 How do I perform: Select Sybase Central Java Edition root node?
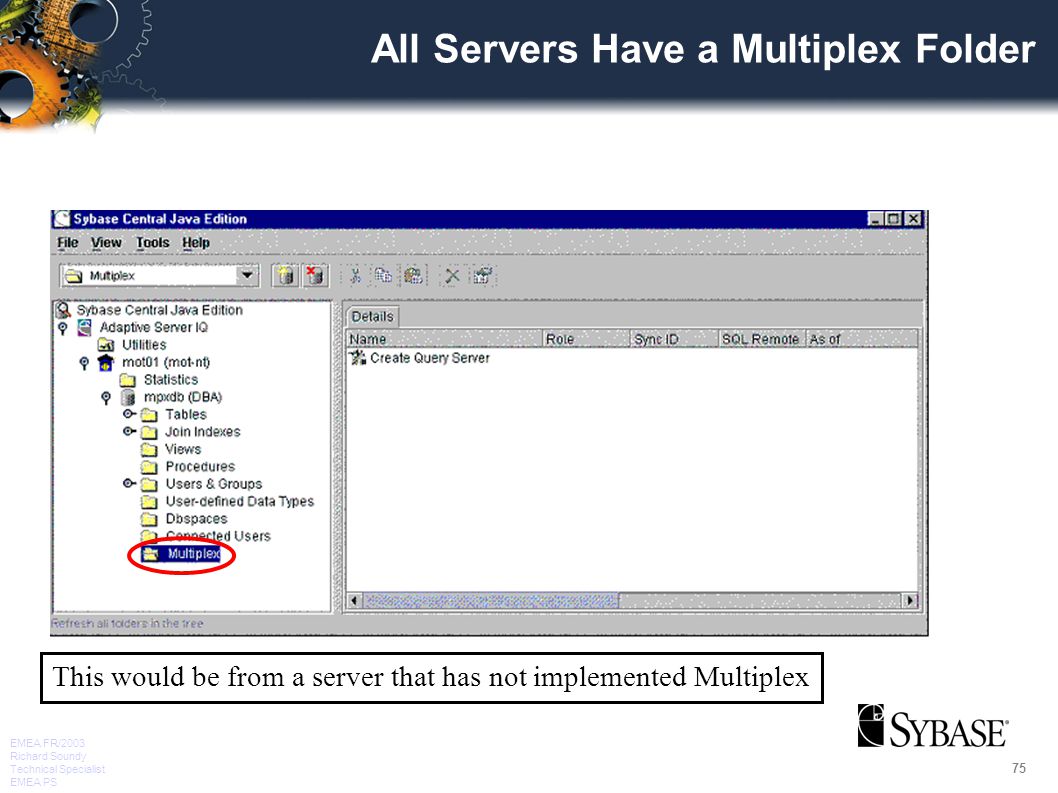(159, 310)
